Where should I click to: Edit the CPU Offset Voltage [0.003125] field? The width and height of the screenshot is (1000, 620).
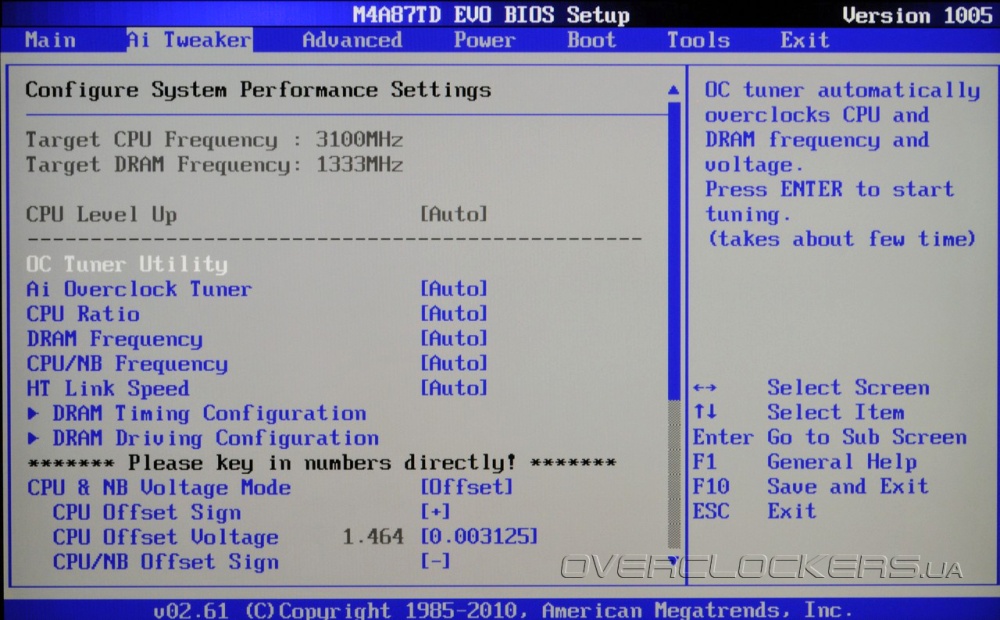pyautogui.click(x=479, y=536)
